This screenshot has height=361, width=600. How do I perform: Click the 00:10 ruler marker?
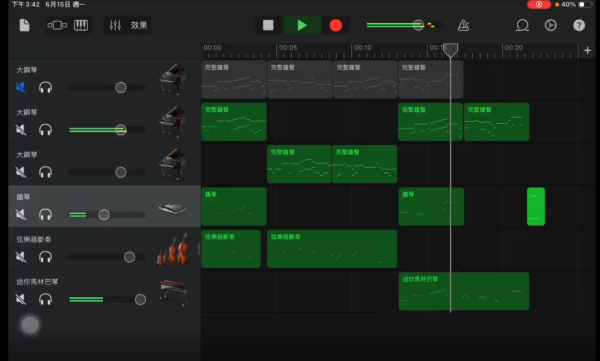coord(362,48)
